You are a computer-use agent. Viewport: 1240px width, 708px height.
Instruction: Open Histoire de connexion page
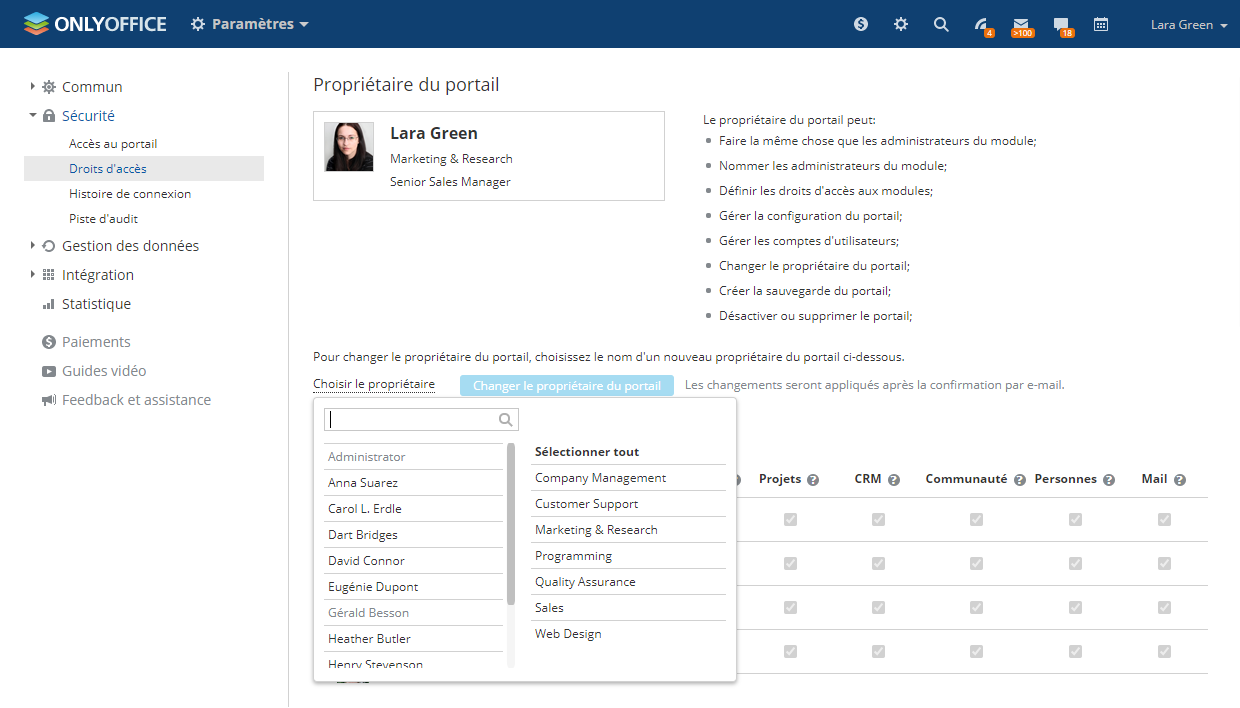(x=130, y=194)
